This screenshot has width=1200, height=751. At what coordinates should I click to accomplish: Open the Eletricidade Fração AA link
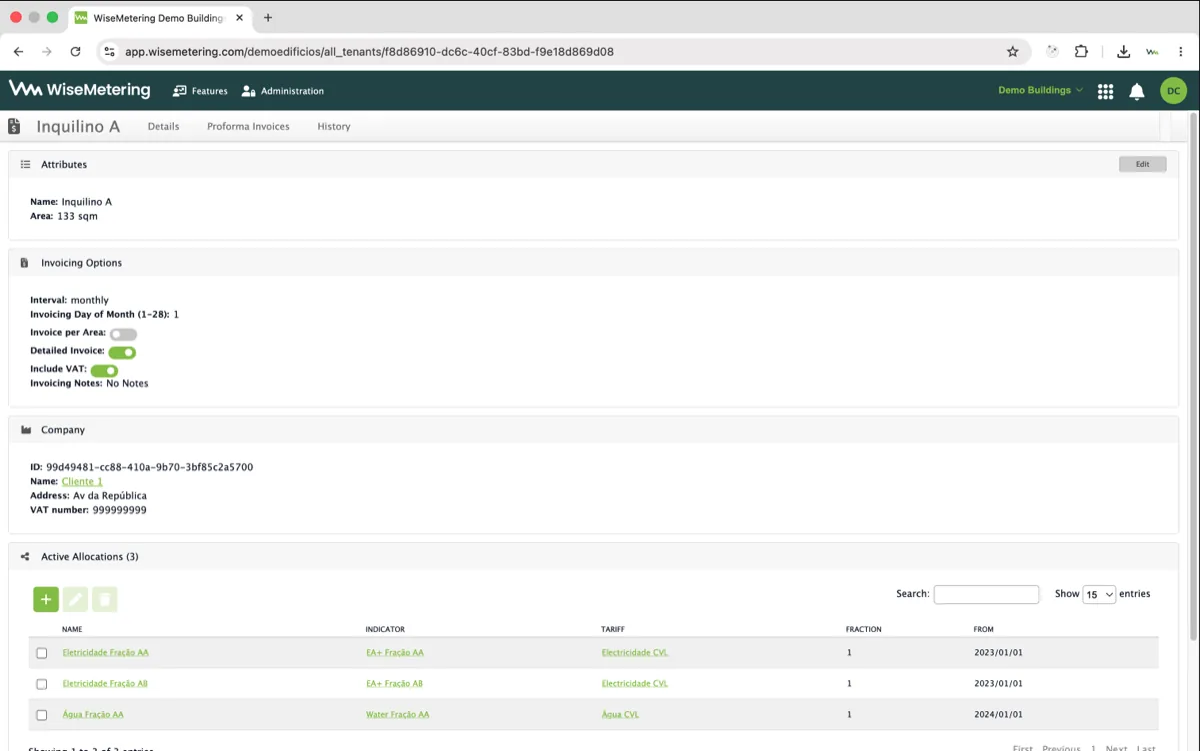(x=105, y=653)
